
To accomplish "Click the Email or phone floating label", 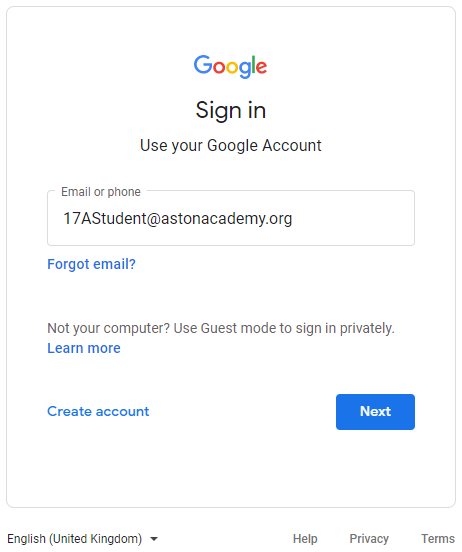I will tap(101, 192).
